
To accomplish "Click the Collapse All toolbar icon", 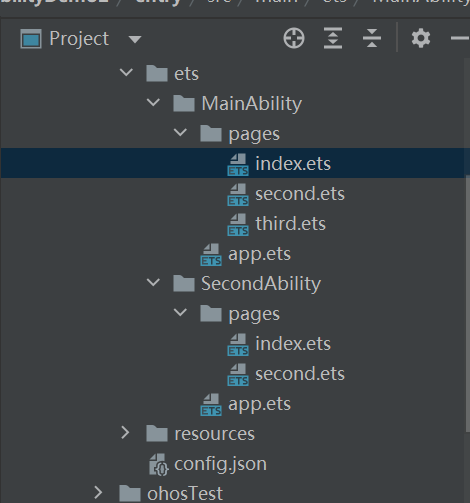I will click(x=372, y=38).
